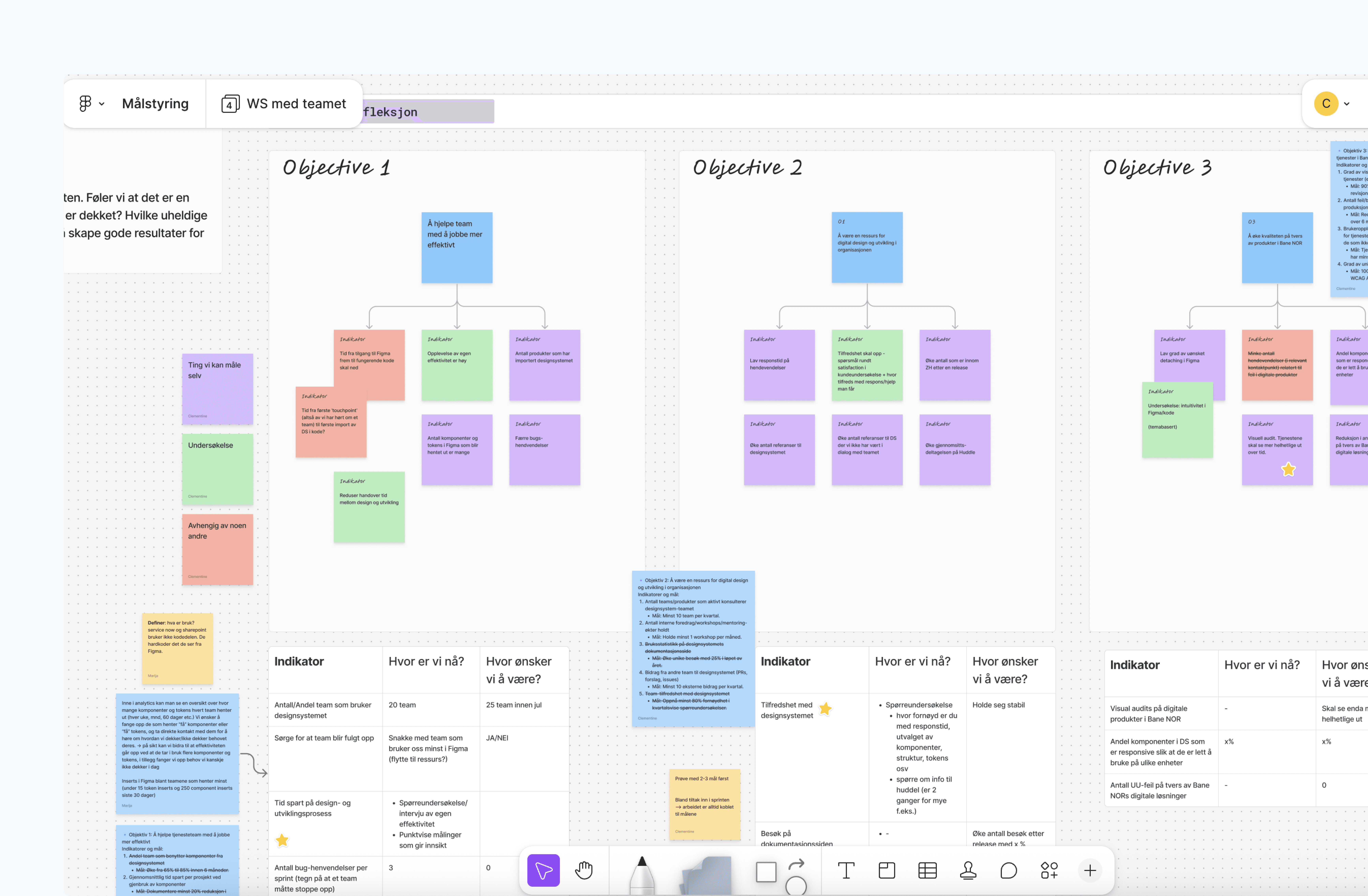Click 'Sørge for at team blir fulgt opp' cell
Viewport: 1368px width, 896px height.
coord(325,759)
